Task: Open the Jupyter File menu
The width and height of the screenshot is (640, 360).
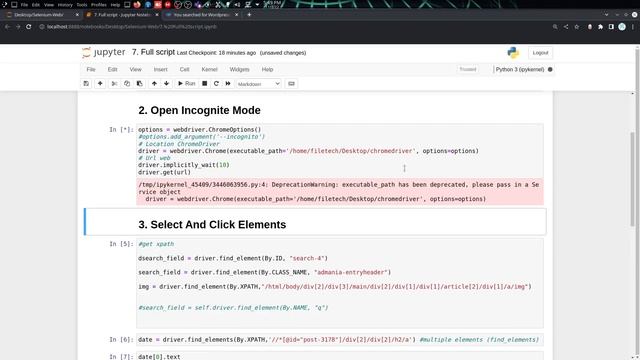Action: pos(91,69)
